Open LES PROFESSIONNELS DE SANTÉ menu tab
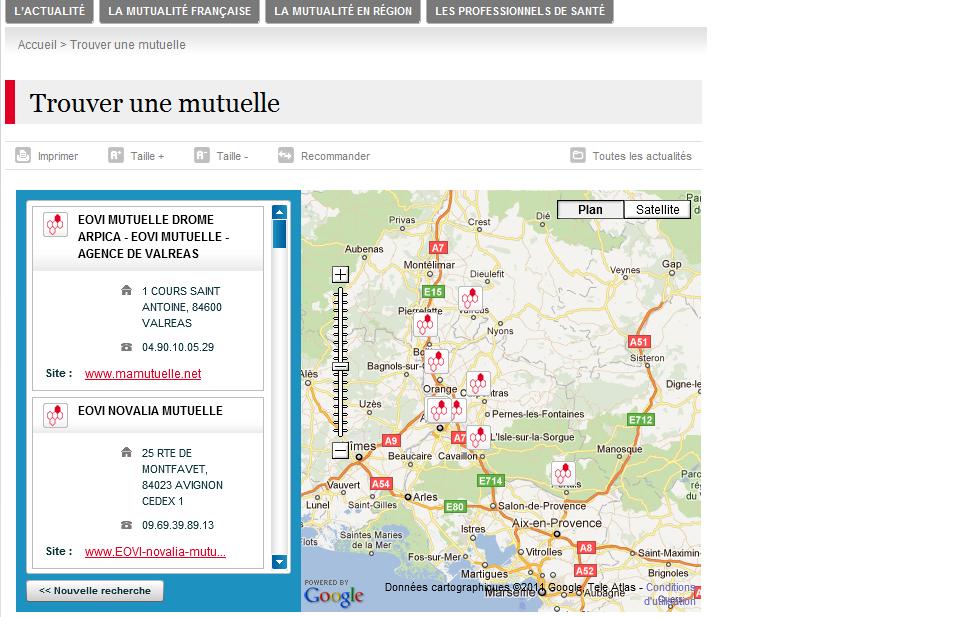Viewport: 960px width, 617px height. [520, 11]
